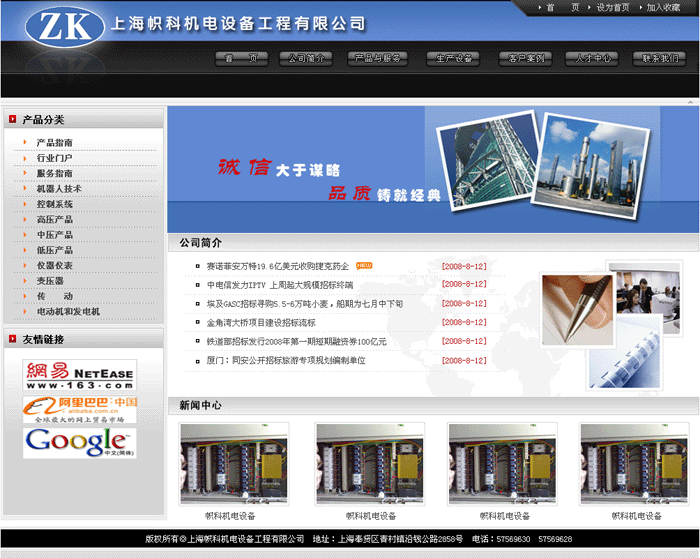Click the red icon beside 友情链接
This screenshot has width=700, height=558.
click(12, 339)
